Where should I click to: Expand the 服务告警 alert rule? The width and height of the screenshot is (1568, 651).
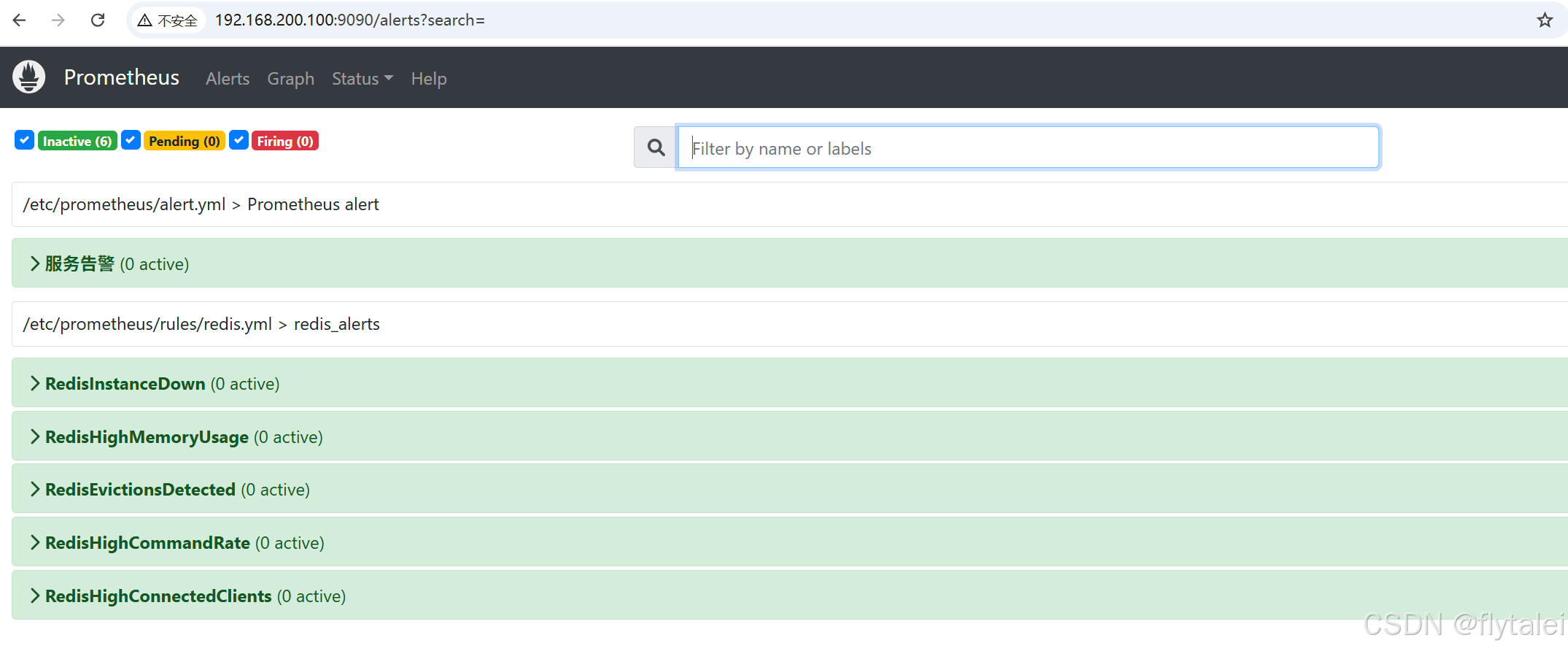click(790, 263)
